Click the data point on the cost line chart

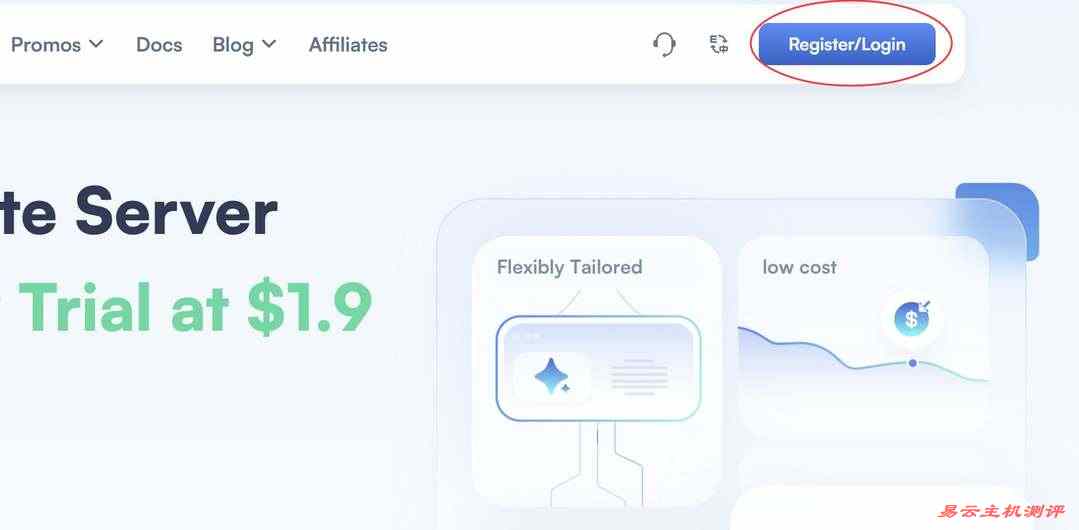click(x=912, y=363)
